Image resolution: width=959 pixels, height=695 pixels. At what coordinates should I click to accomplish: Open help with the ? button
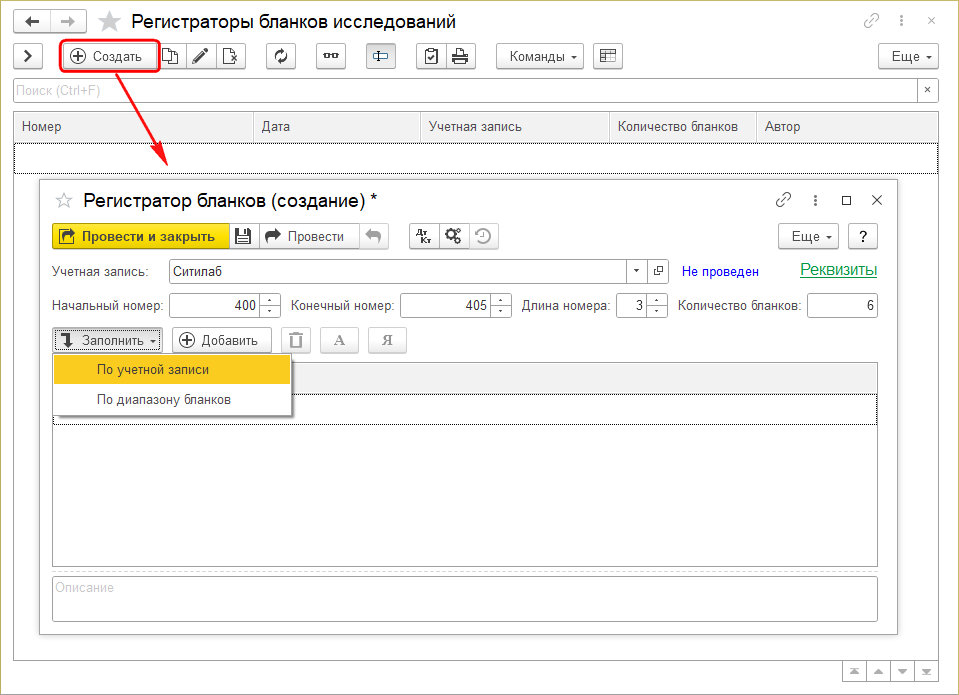coord(863,236)
